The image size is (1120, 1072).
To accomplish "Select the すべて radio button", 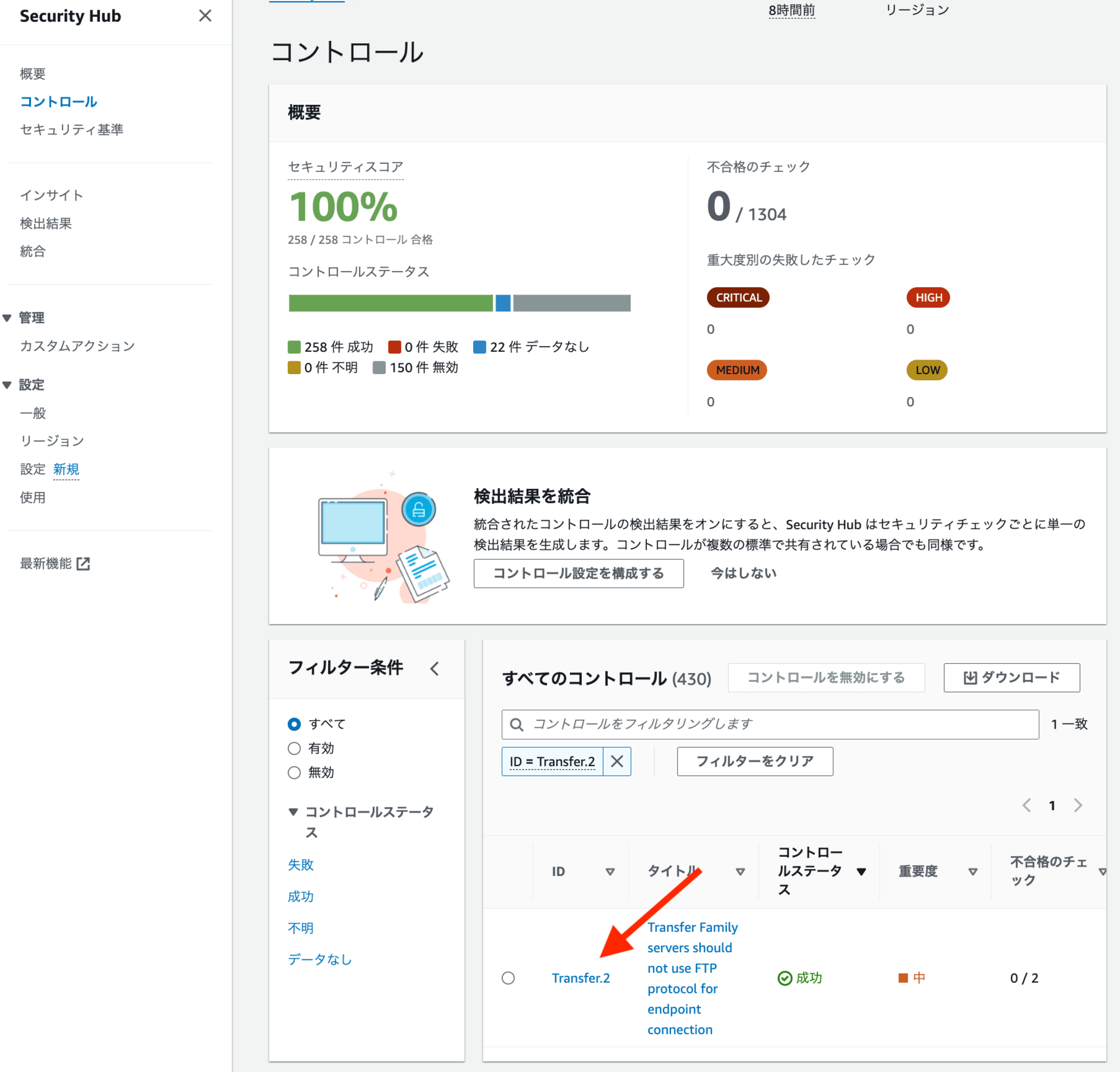I will 295,724.
